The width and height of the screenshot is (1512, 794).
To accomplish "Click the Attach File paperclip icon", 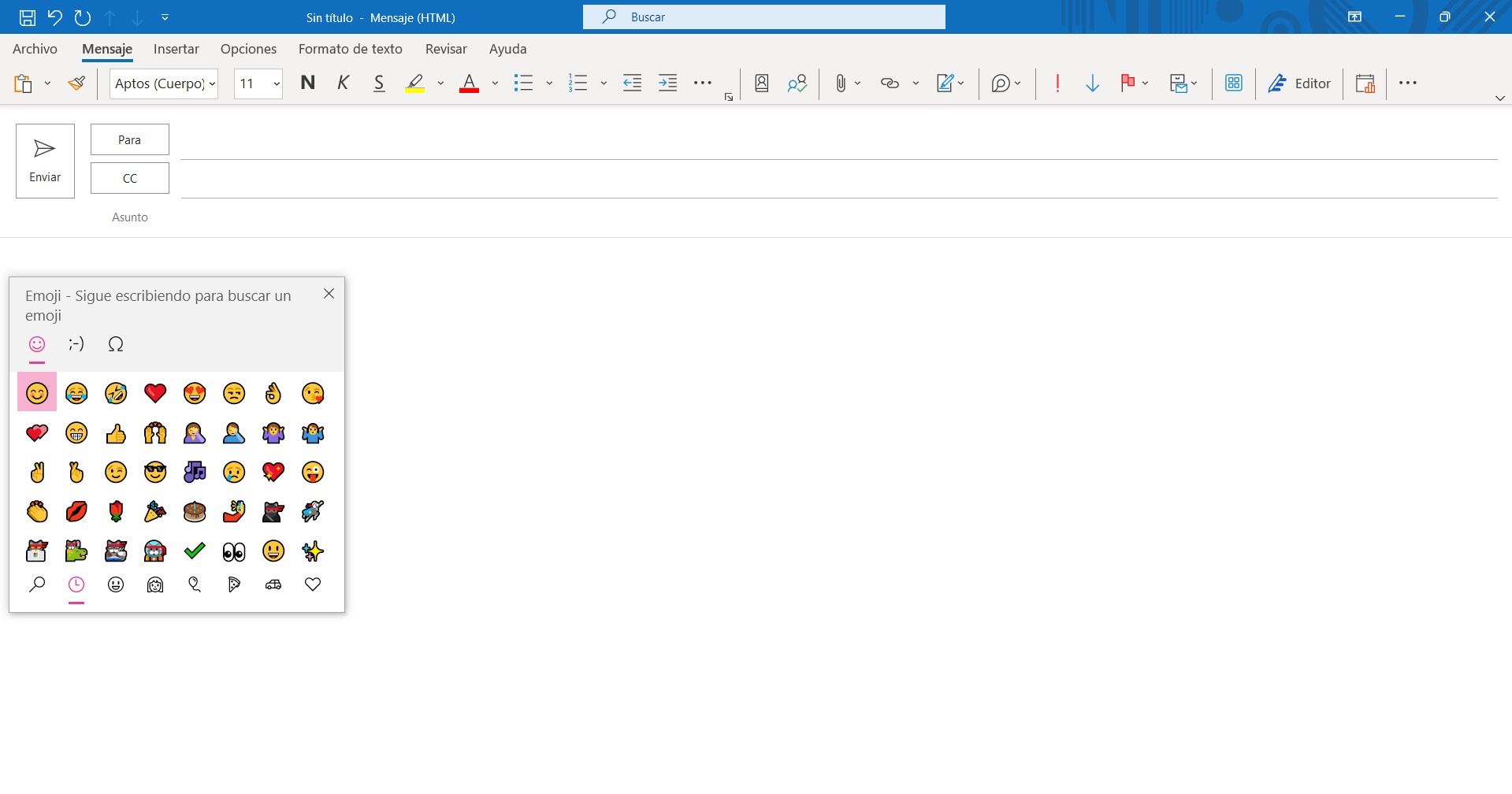I will (x=841, y=83).
